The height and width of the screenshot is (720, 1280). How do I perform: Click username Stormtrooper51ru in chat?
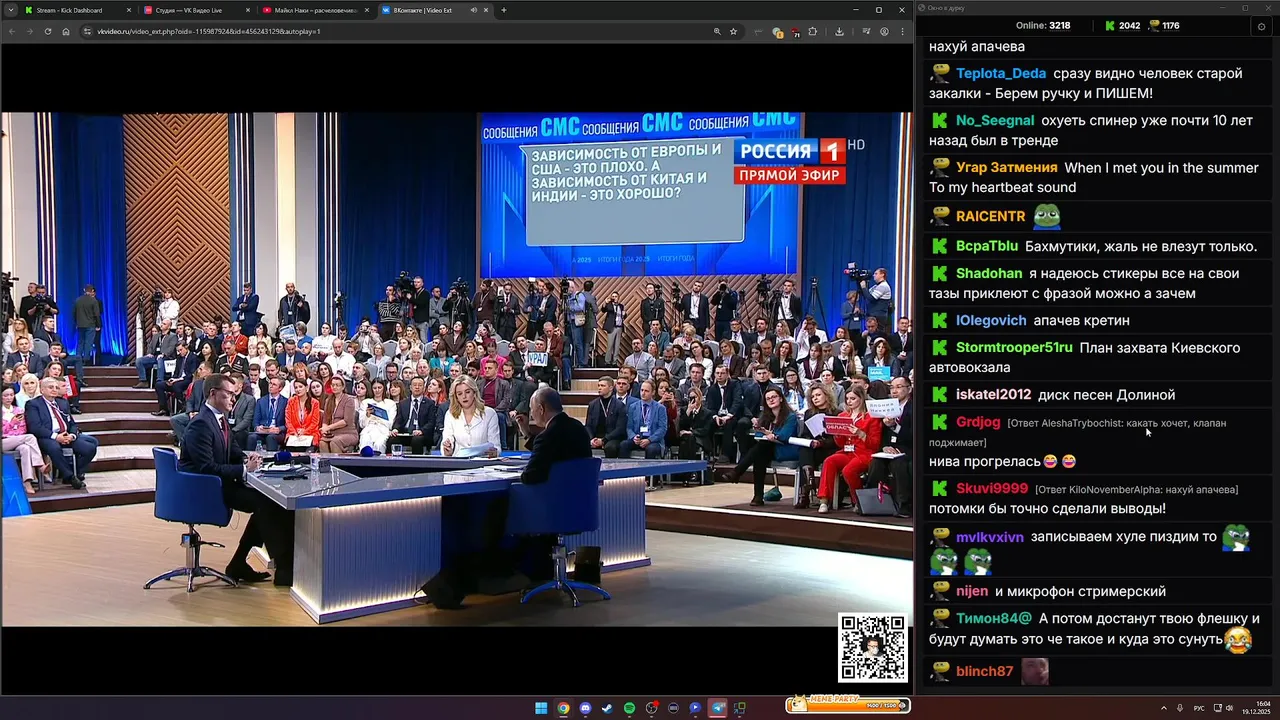coord(1014,348)
